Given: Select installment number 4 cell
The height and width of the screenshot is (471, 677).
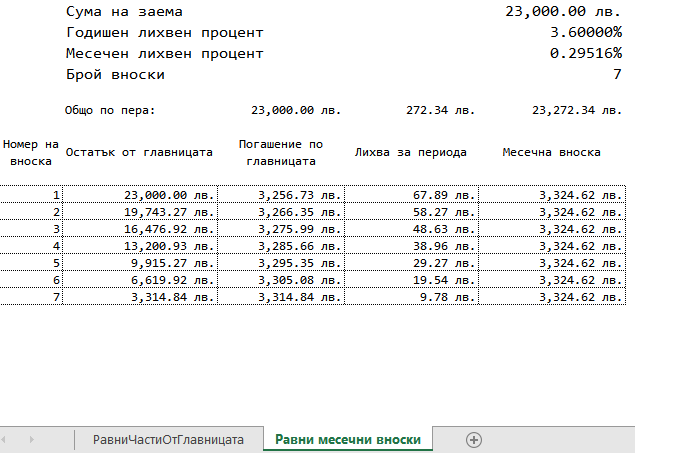Looking at the screenshot, I should tap(31, 246).
